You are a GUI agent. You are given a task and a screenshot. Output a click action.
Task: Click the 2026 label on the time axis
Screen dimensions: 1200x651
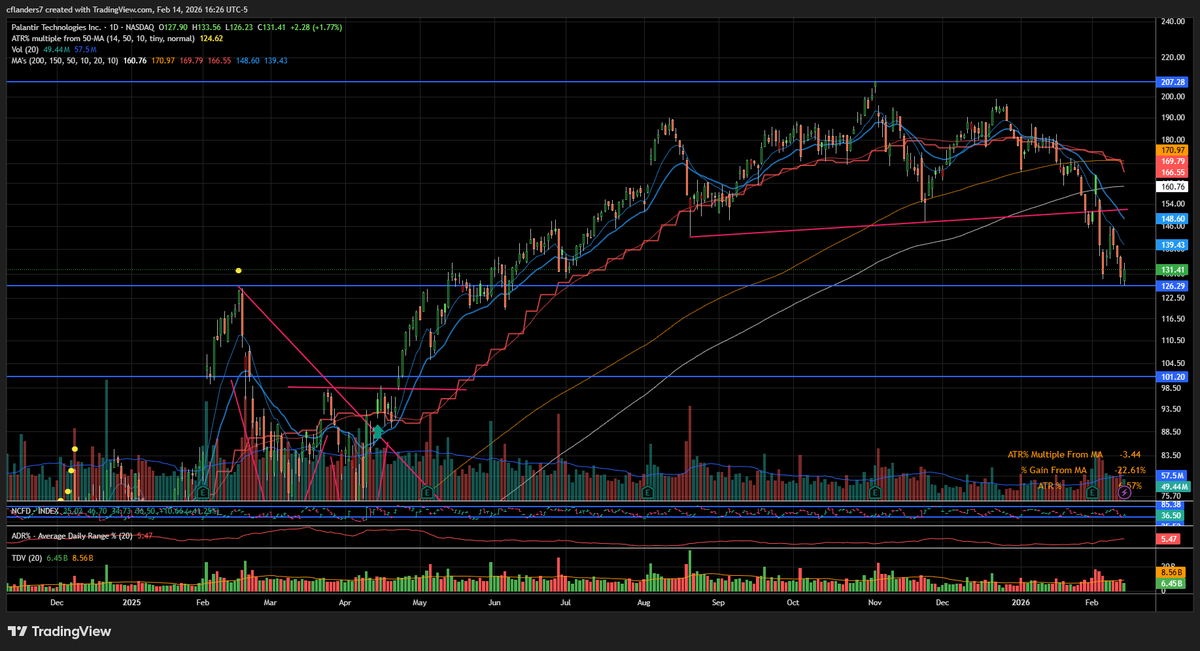1021,603
